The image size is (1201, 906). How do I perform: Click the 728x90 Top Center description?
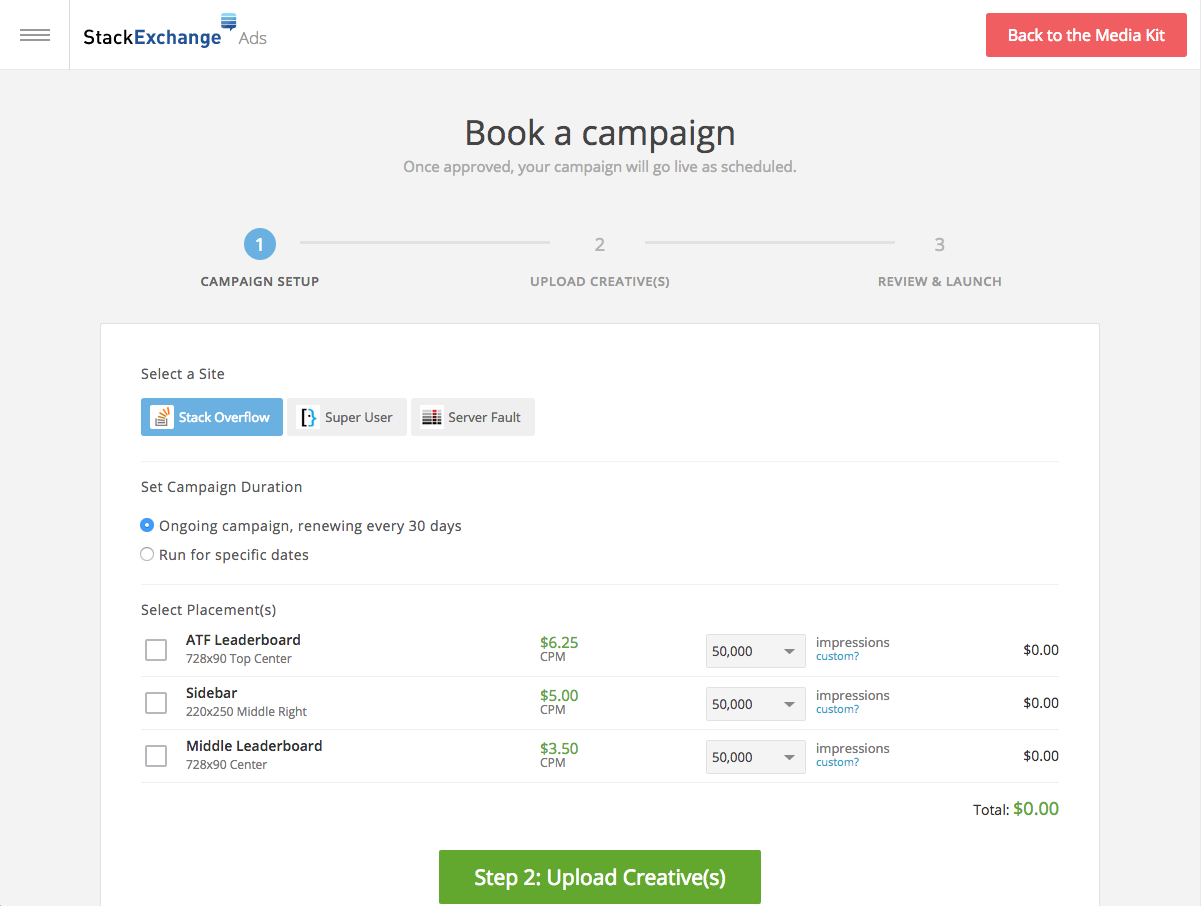point(239,659)
